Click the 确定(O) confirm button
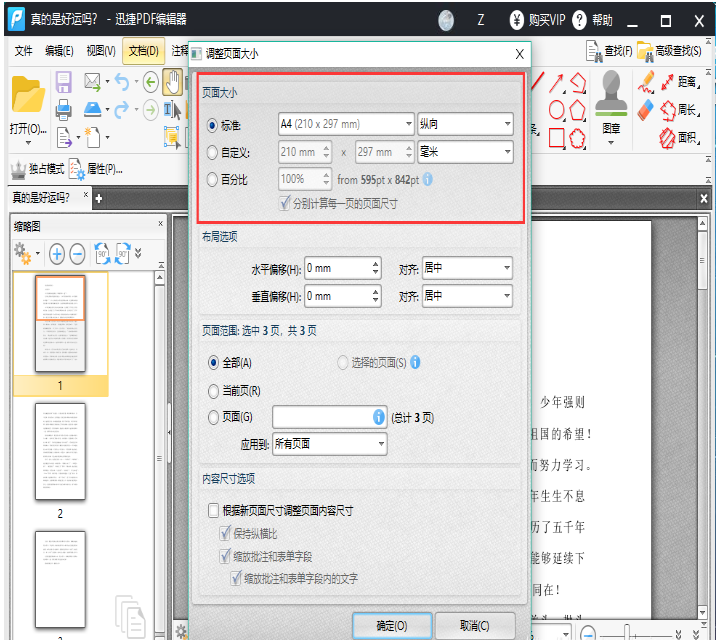Screen dimensions: 721x640 [x=391, y=625]
